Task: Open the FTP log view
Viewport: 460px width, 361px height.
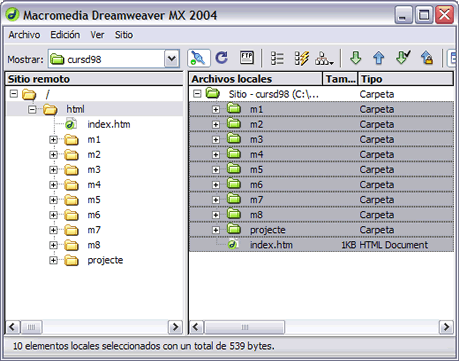Action: click(247, 58)
